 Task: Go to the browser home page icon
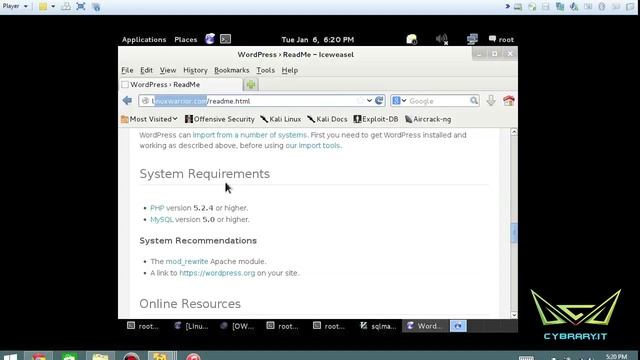tap(509, 100)
